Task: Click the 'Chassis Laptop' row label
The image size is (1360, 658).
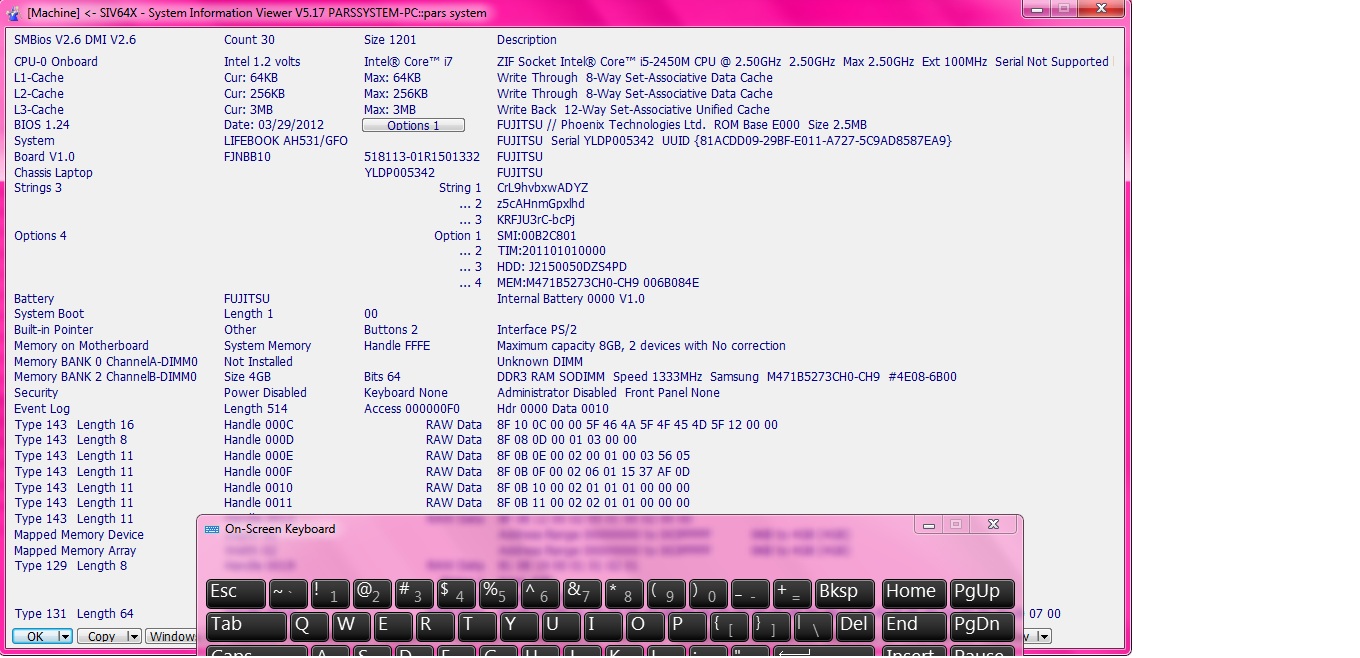Action: [53, 173]
